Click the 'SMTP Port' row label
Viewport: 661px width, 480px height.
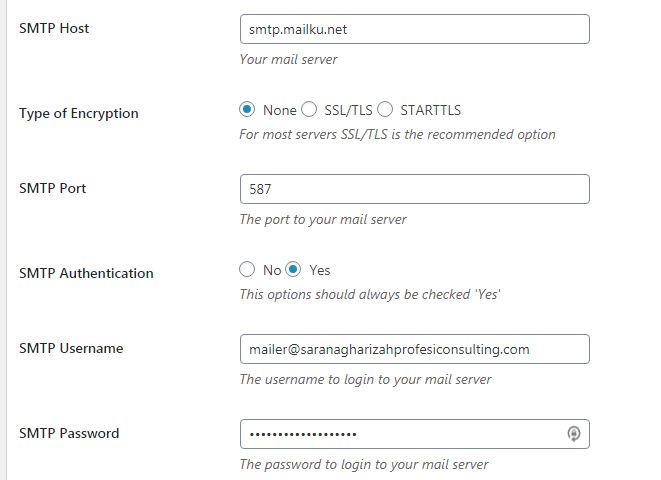pos(52,188)
